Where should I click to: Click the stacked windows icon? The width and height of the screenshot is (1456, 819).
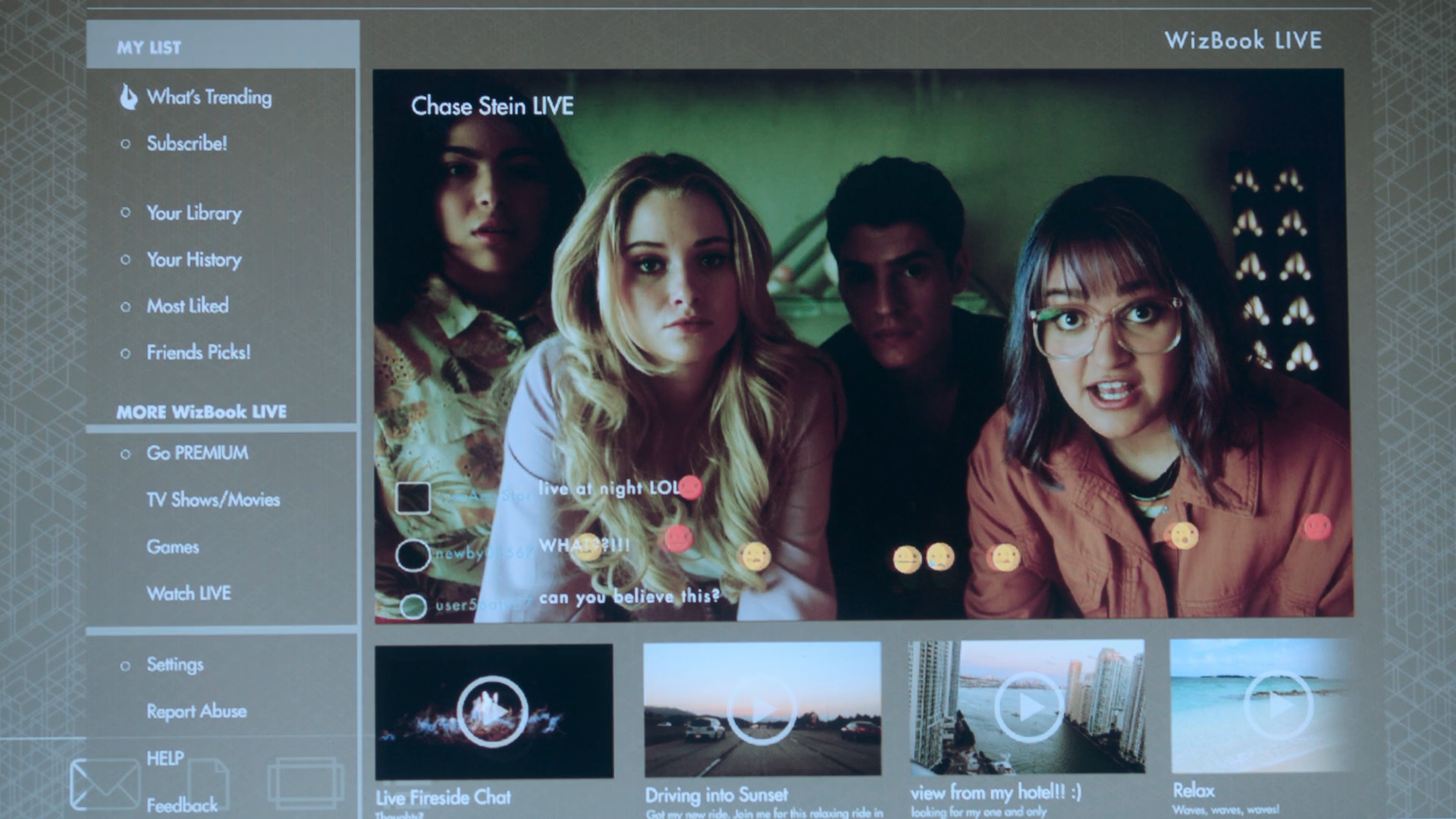[x=305, y=783]
